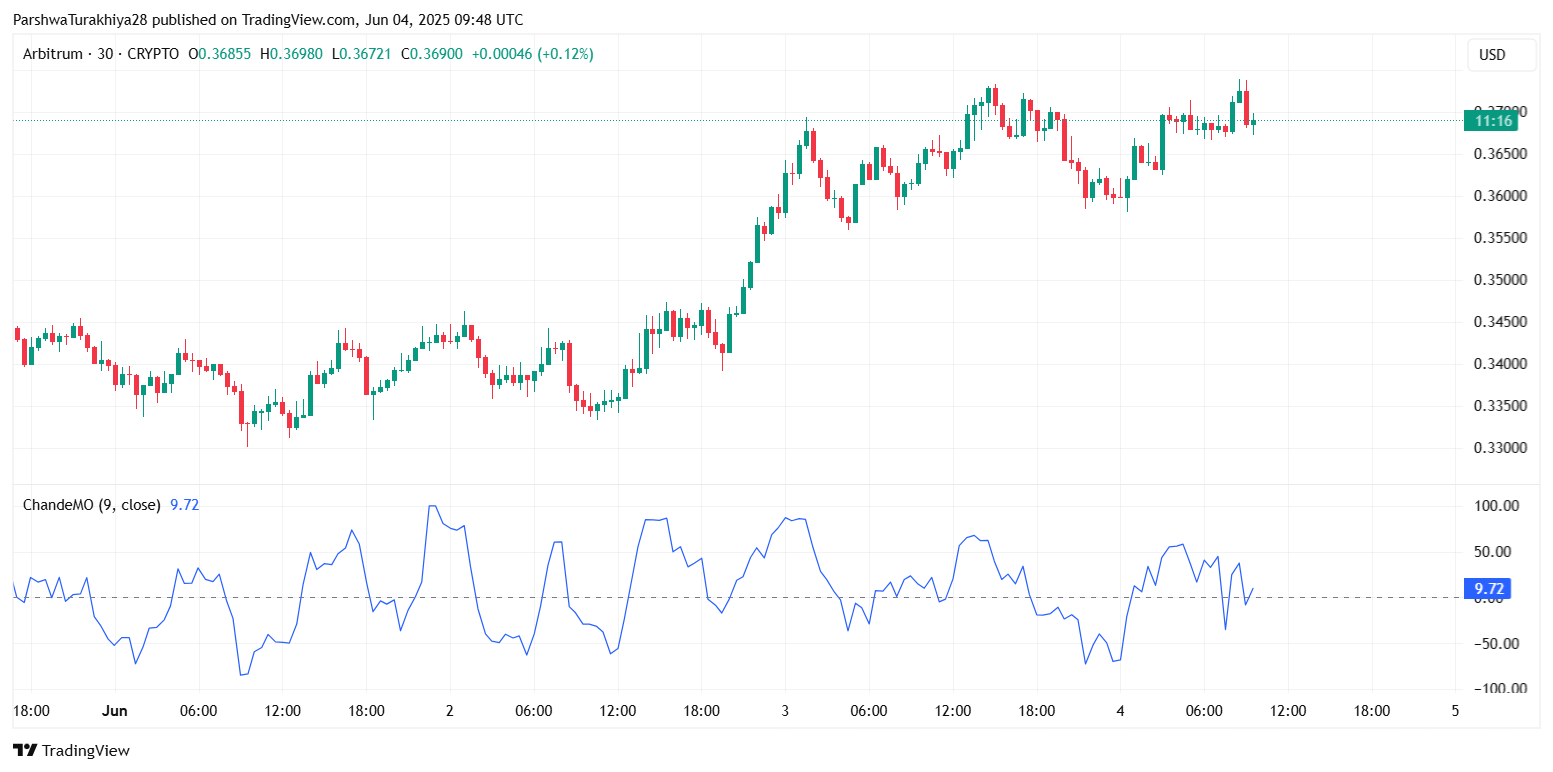
Task: Click date marker 5 on the time axis
Action: click(x=1455, y=711)
